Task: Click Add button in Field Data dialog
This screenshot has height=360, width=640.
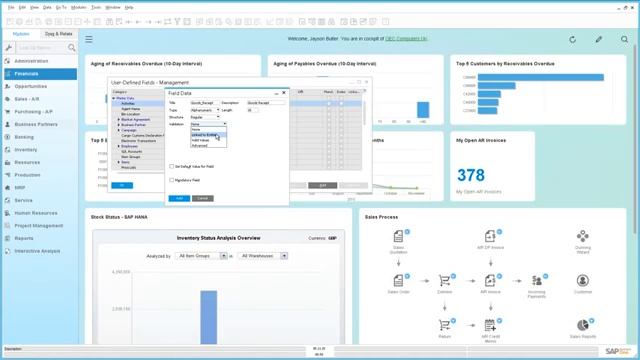Action: 179,198
